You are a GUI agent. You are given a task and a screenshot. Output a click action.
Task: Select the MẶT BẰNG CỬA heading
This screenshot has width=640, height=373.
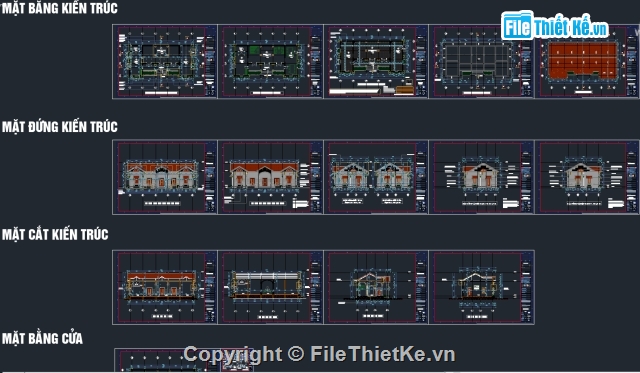point(42,338)
